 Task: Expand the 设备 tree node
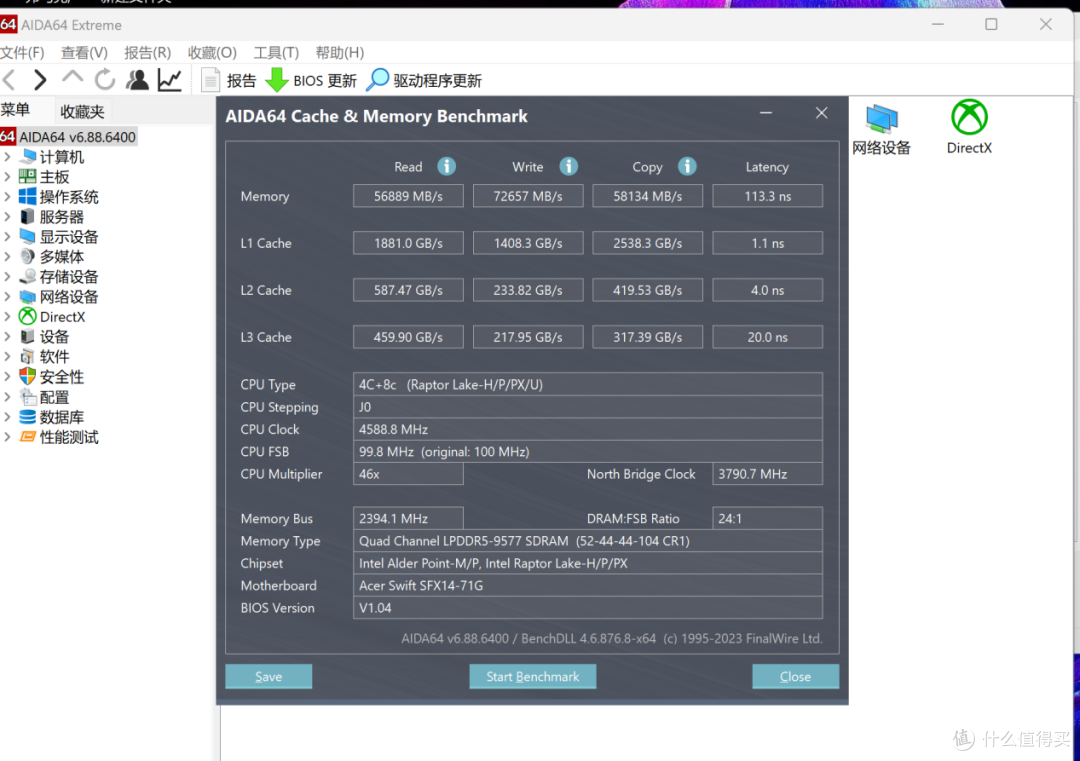click(x=8, y=337)
